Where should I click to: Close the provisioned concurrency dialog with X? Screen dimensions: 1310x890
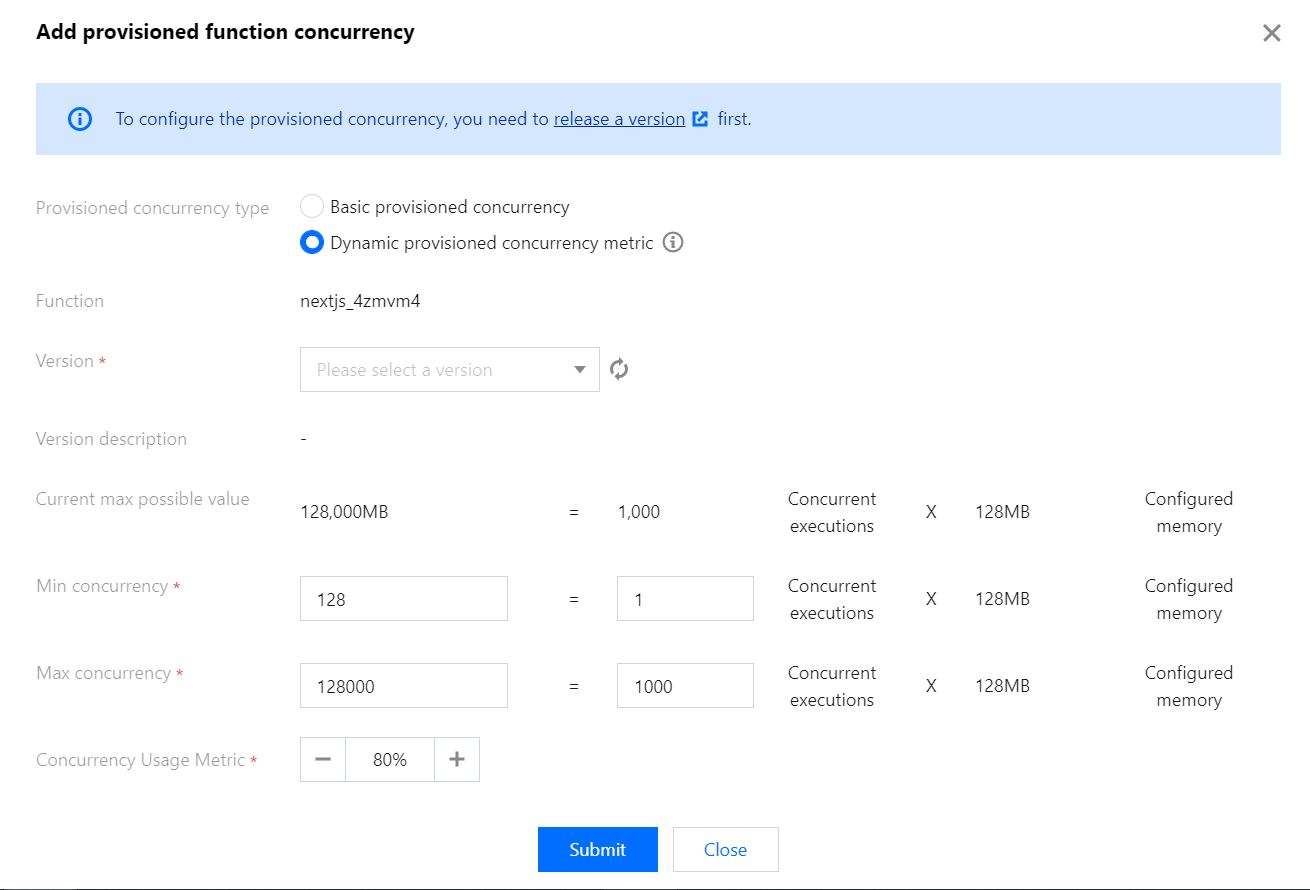(1271, 33)
